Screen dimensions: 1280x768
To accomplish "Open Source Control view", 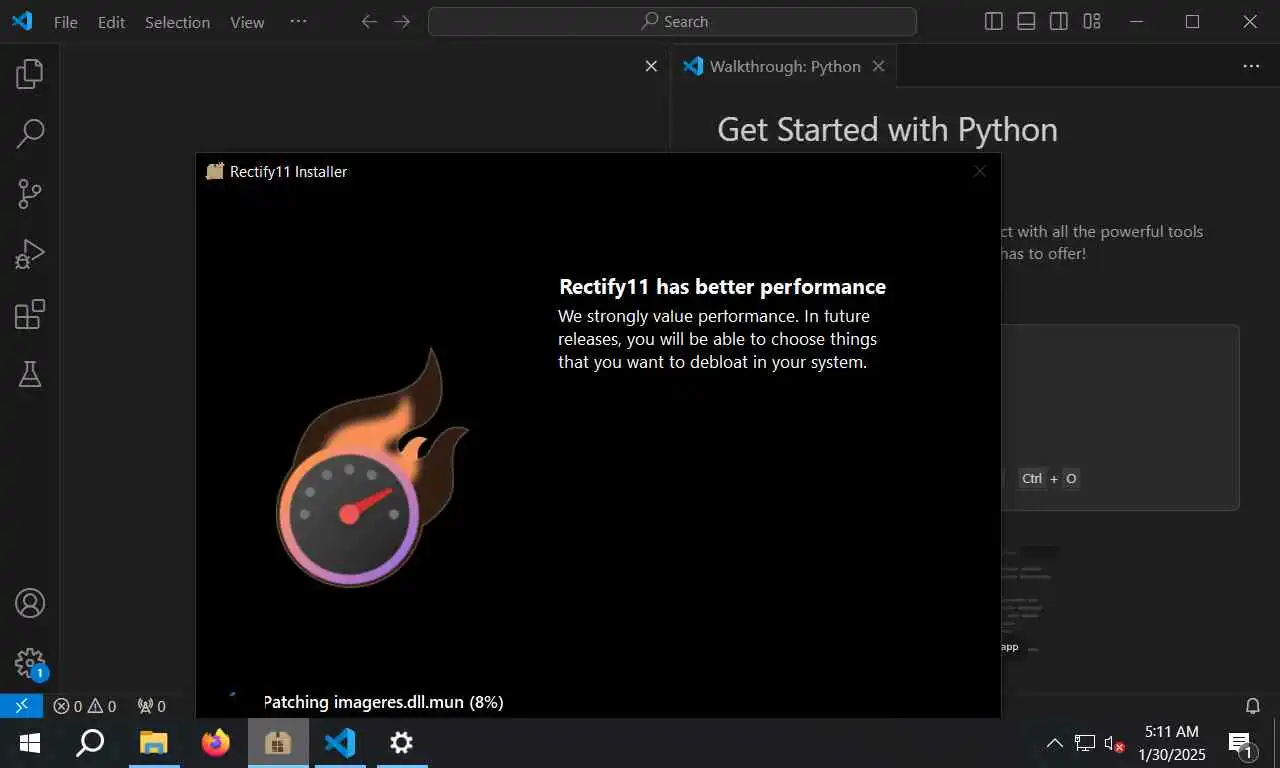I will coord(30,194).
